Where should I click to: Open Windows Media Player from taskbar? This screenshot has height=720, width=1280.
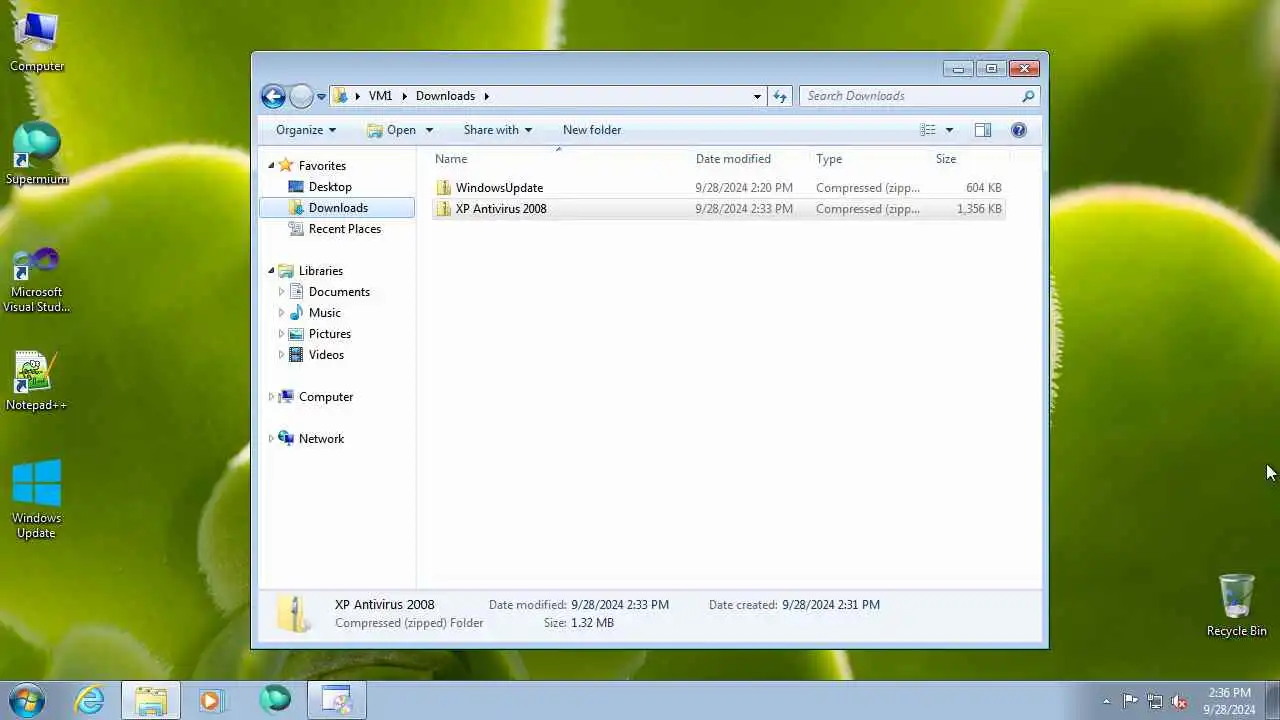pyautogui.click(x=211, y=700)
